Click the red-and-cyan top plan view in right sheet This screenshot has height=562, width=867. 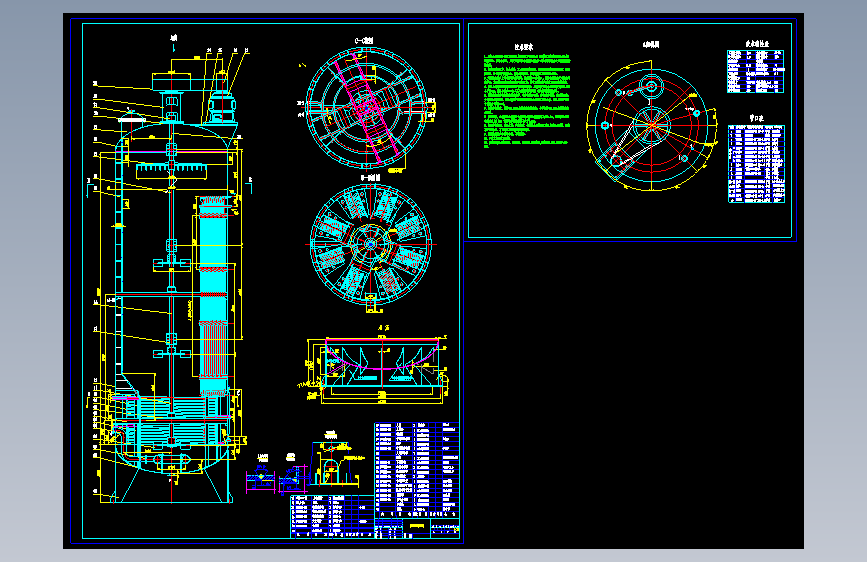[652, 127]
